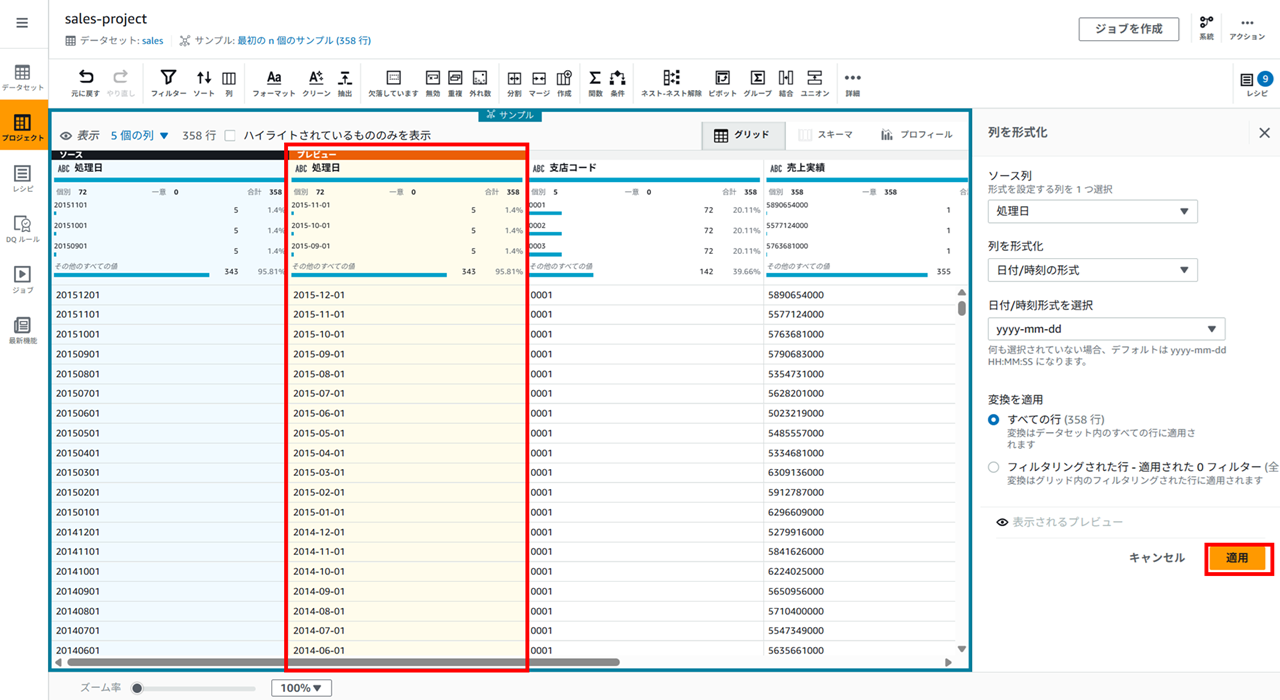Open the Clean (クリーン) tool

pyautogui.click(x=316, y=82)
